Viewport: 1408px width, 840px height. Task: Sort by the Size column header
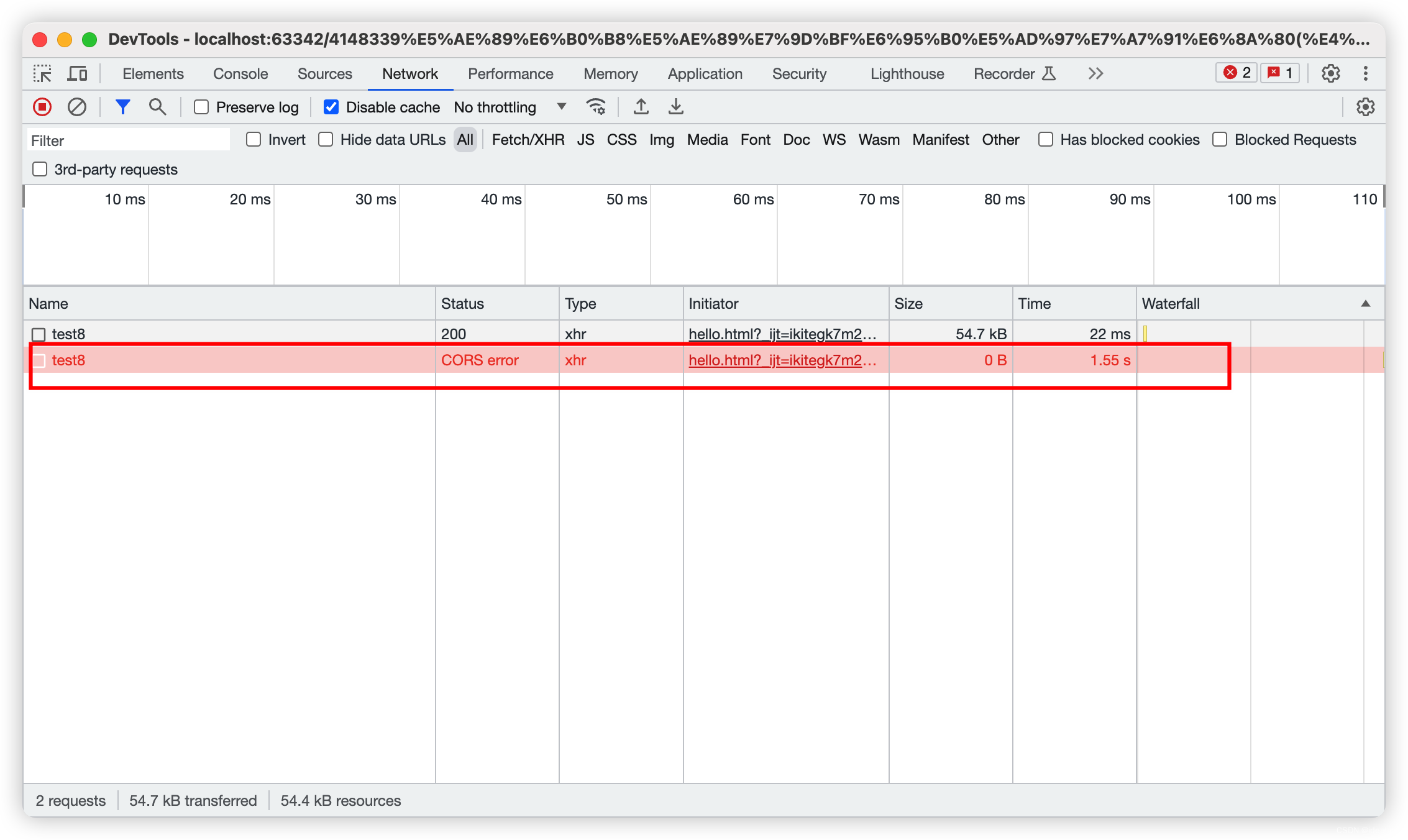click(951, 303)
